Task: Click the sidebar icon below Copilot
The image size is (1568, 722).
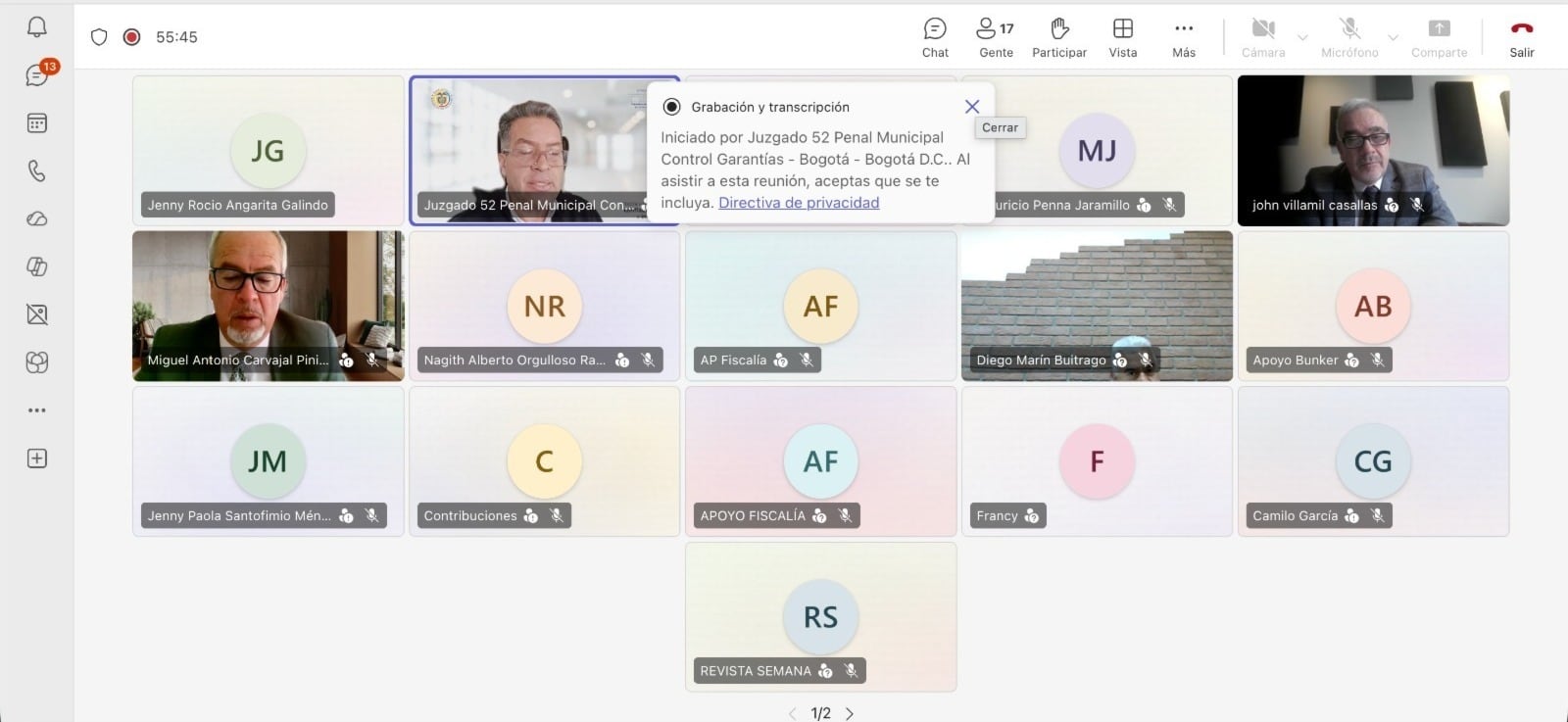Action: [x=36, y=314]
